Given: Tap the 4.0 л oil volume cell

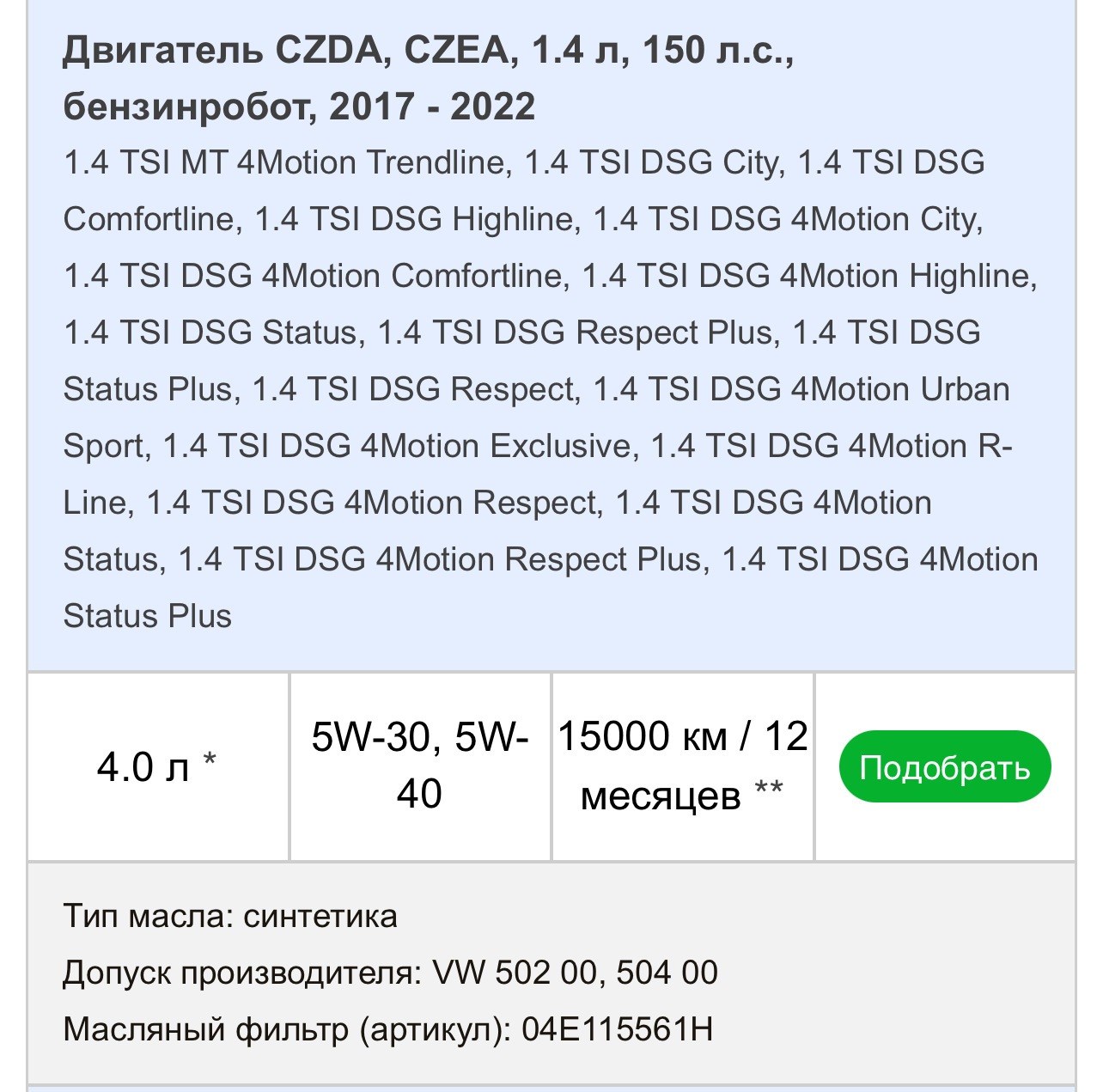Looking at the screenshot, I should (143, 766).
